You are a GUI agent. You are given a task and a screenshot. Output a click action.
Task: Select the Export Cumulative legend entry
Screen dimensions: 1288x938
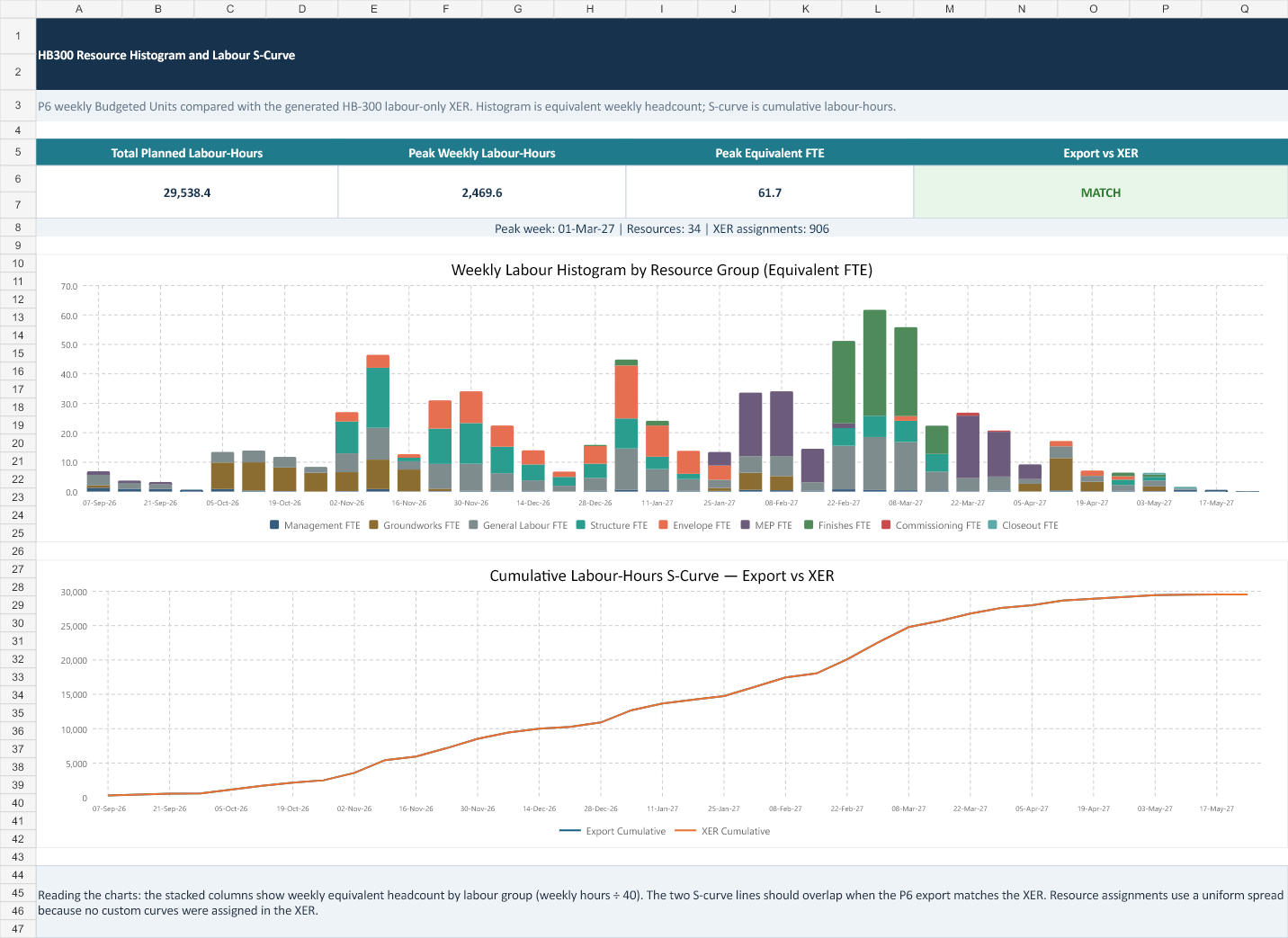coord(613,831)
